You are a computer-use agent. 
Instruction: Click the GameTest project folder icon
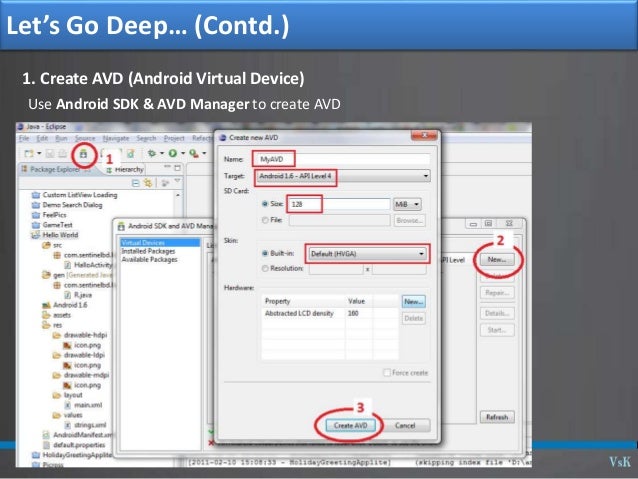(36, 225)
